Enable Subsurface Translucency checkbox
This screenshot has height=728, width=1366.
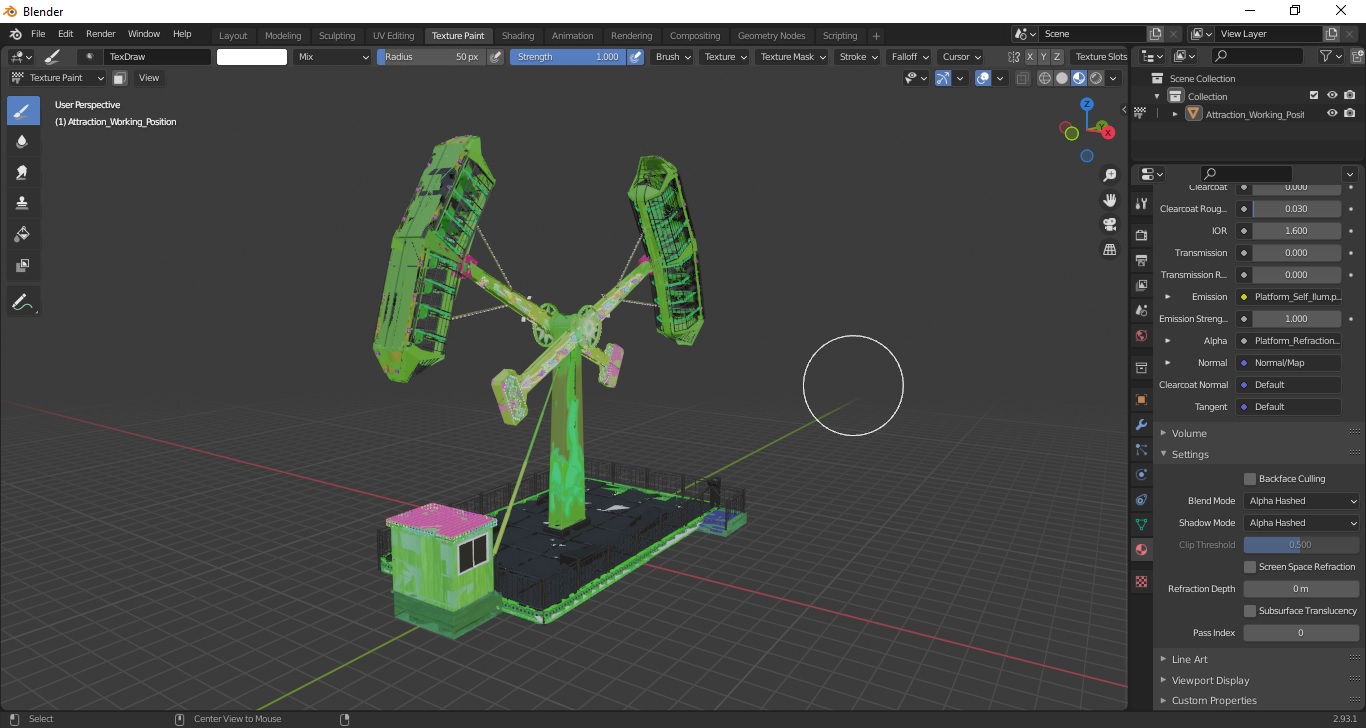click(x=1250, y=611)
